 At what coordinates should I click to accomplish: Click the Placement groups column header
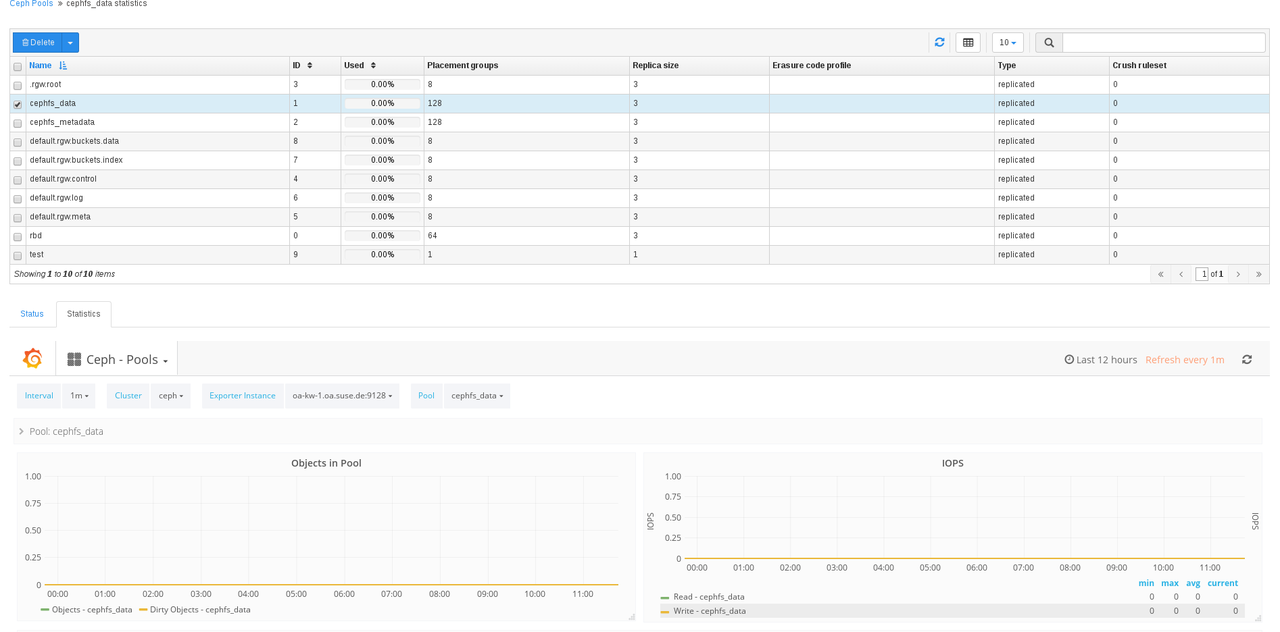point(462,66)
